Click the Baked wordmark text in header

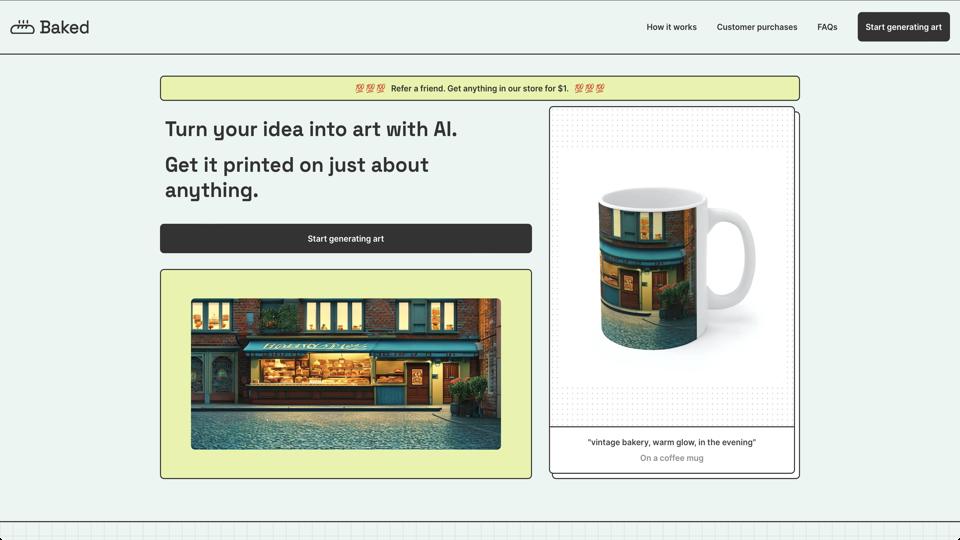pos(64,27)
